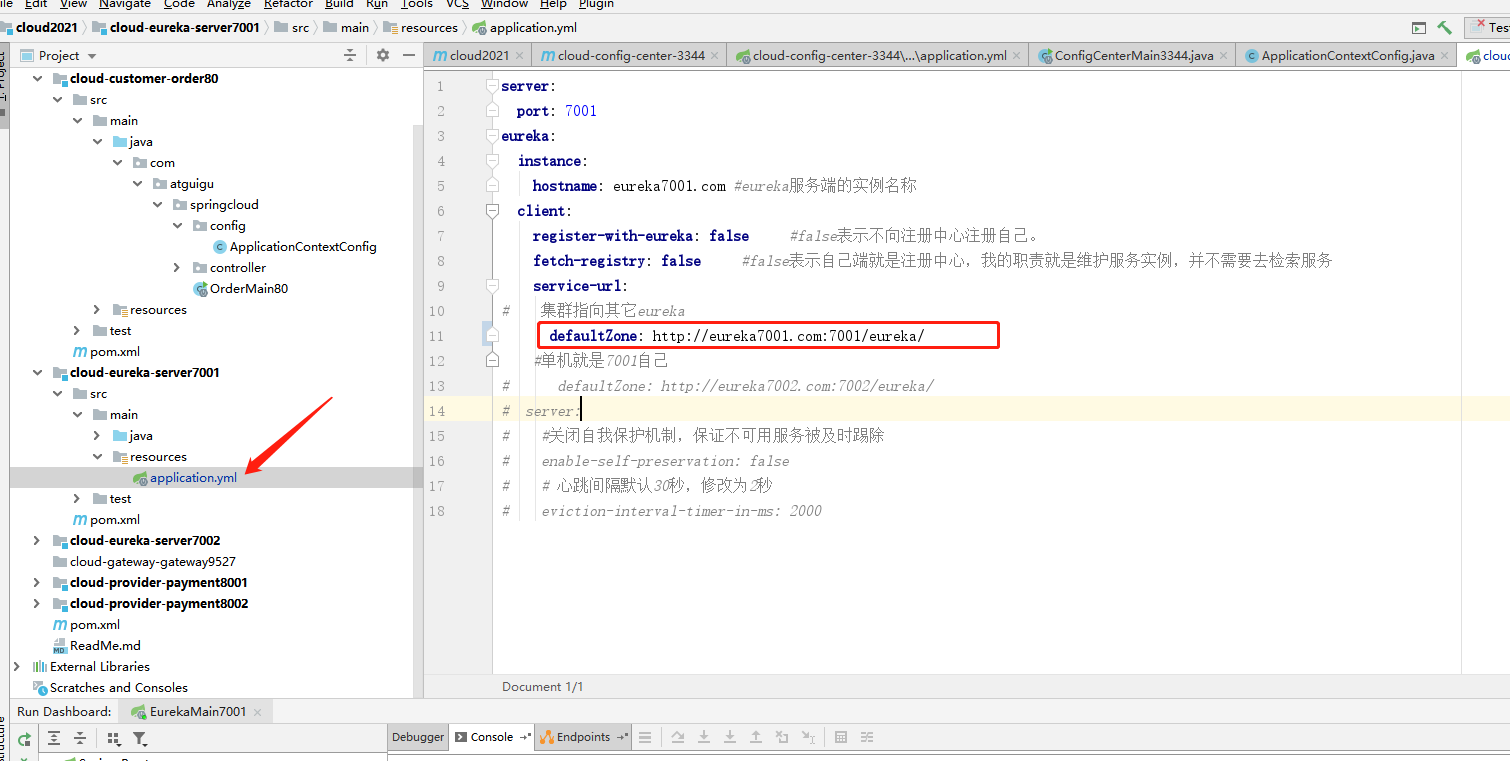Collapse all nodes in Run Dashboard

pyautogui.click(x=80, y=739)
